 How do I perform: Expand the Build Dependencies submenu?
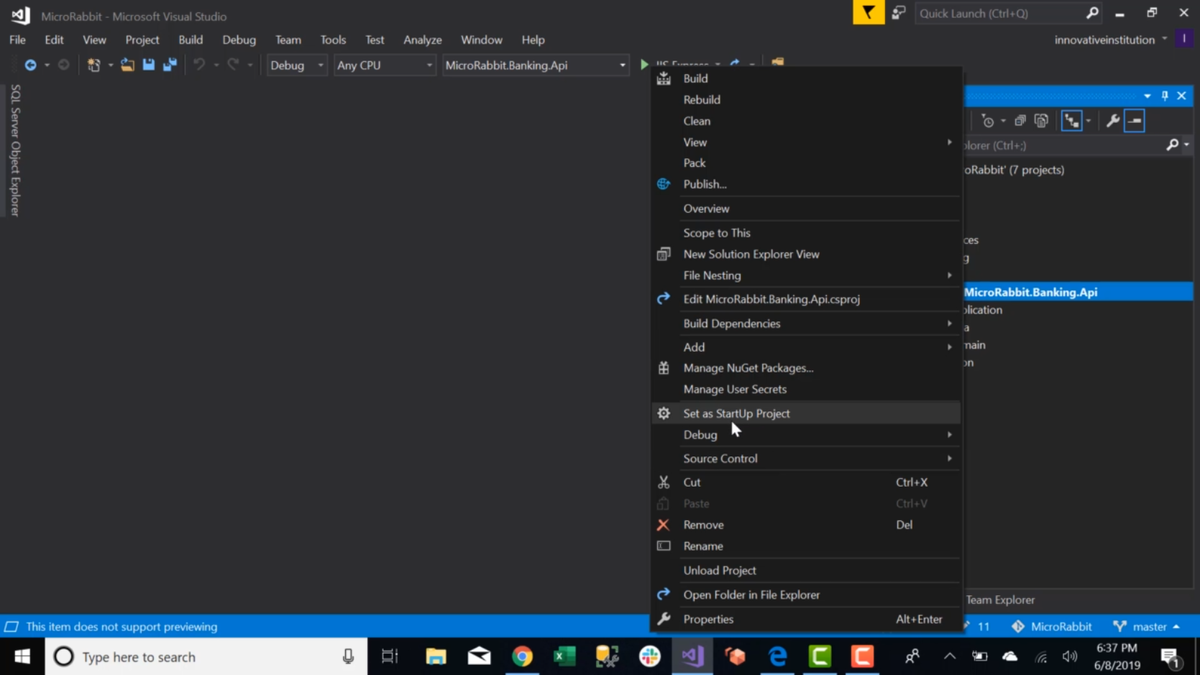pos(806,323)
